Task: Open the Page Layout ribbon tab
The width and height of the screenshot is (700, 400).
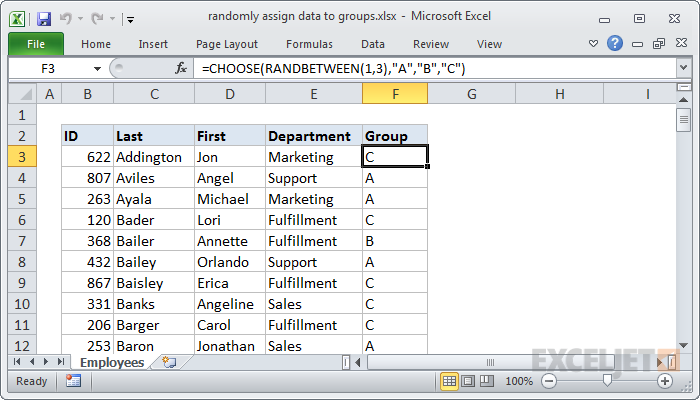Action: click(227, 44)
